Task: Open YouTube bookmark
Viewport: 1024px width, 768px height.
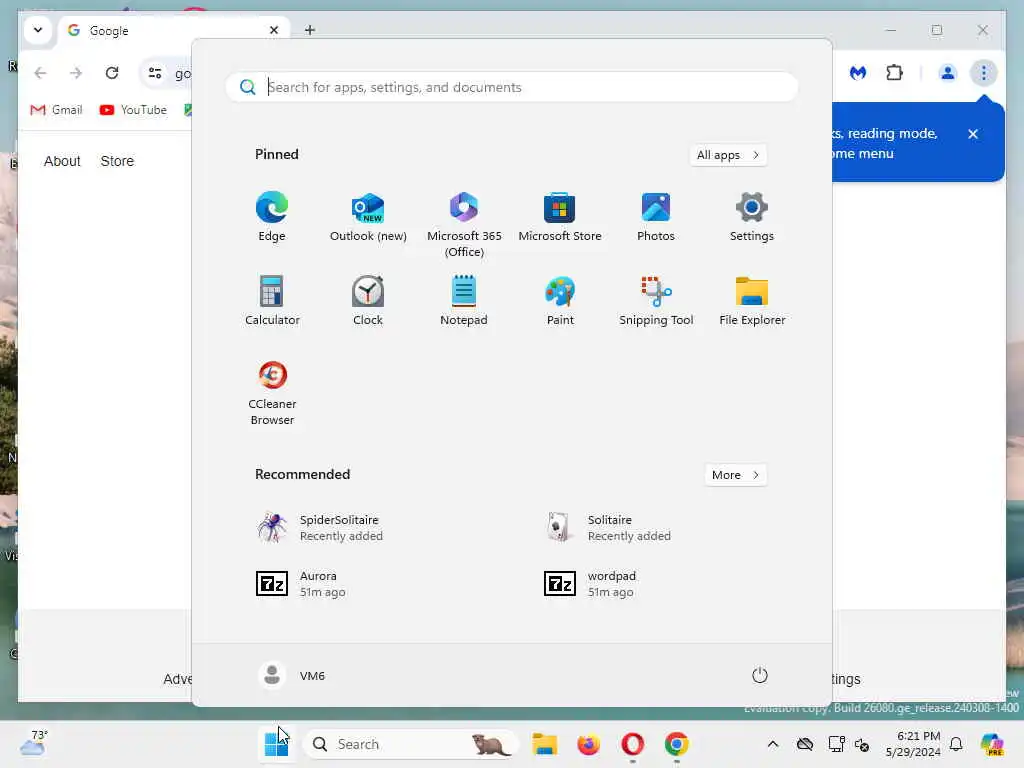Action: click(133, 110)
